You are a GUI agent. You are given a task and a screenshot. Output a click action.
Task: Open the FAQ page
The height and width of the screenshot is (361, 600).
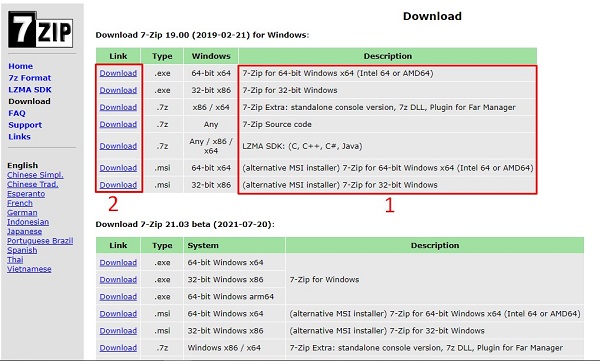coord(17,113)
